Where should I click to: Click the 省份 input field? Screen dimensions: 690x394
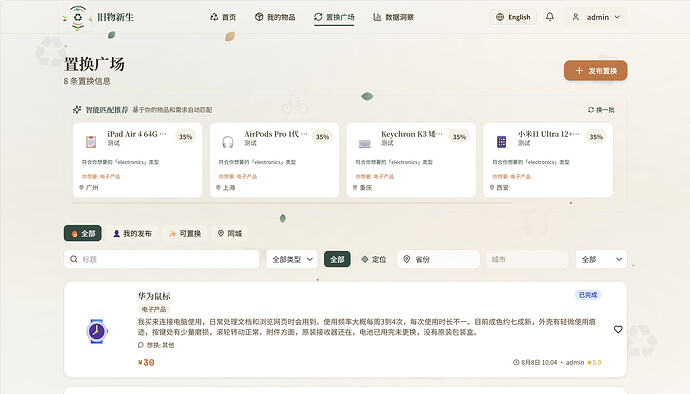point(438,259)
